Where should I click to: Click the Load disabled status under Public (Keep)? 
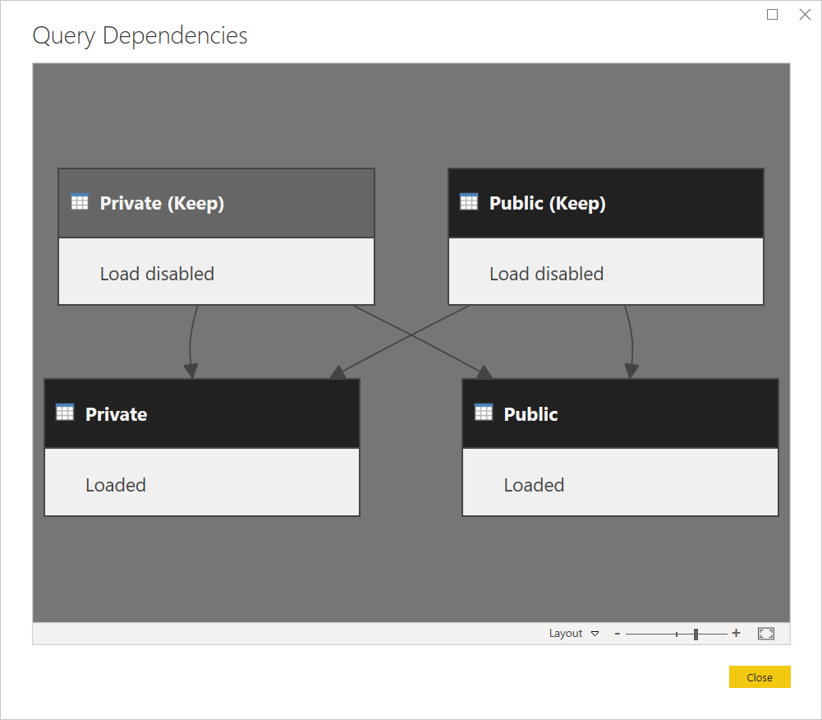[546, 273]
